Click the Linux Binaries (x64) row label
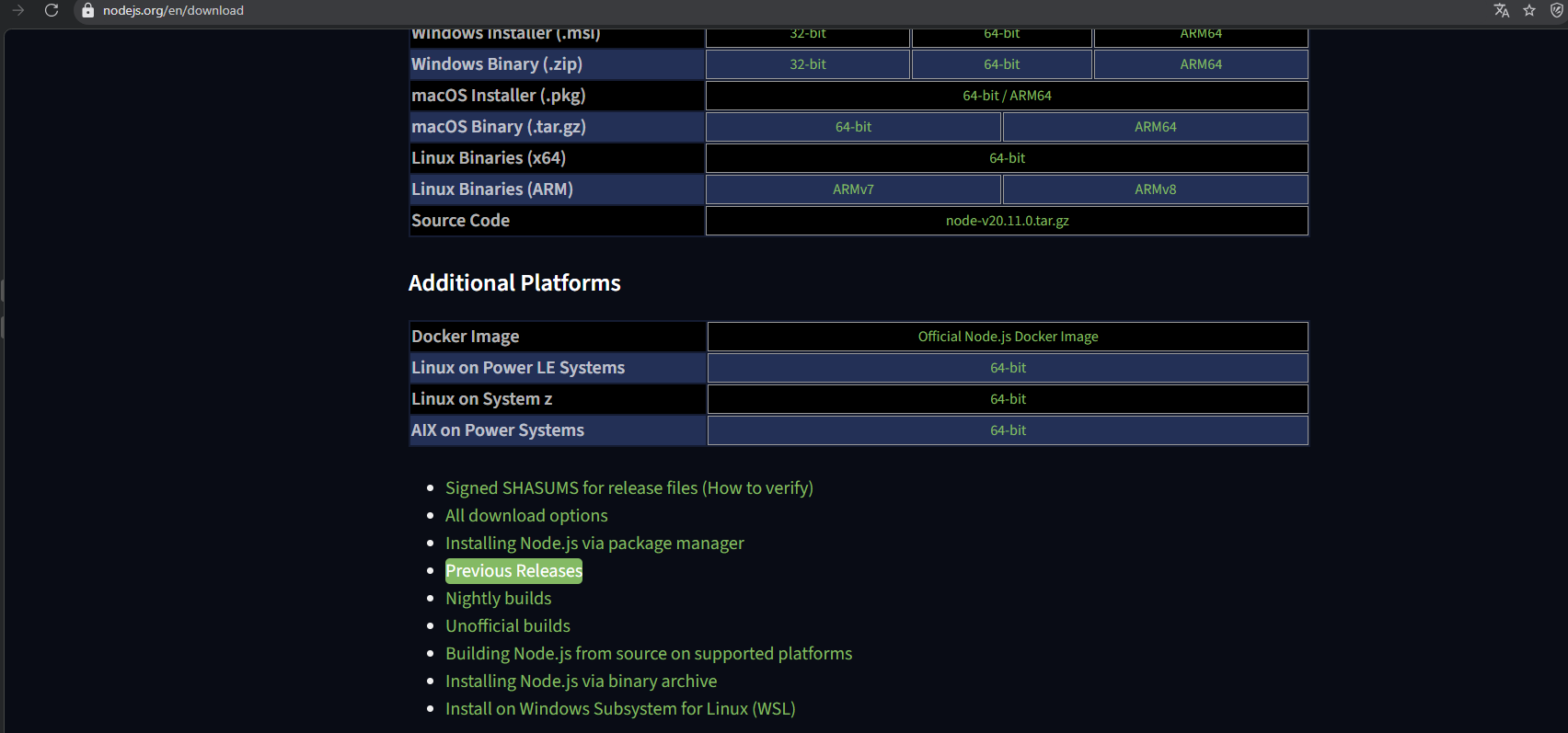The width and height of the screenshot is (1568, 733). pos(489,158)
